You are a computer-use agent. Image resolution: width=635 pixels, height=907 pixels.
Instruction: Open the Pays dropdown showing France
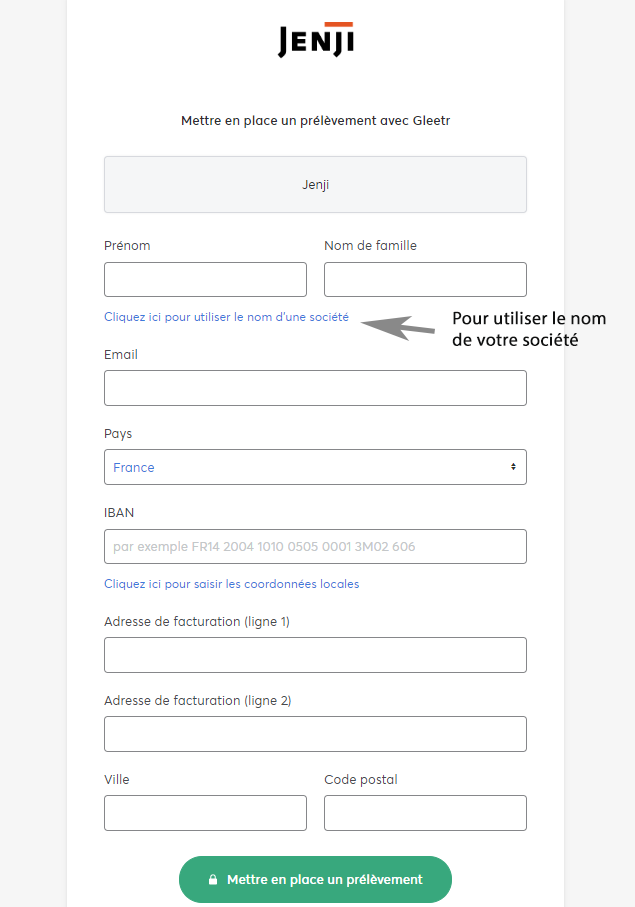click(315, 467)
